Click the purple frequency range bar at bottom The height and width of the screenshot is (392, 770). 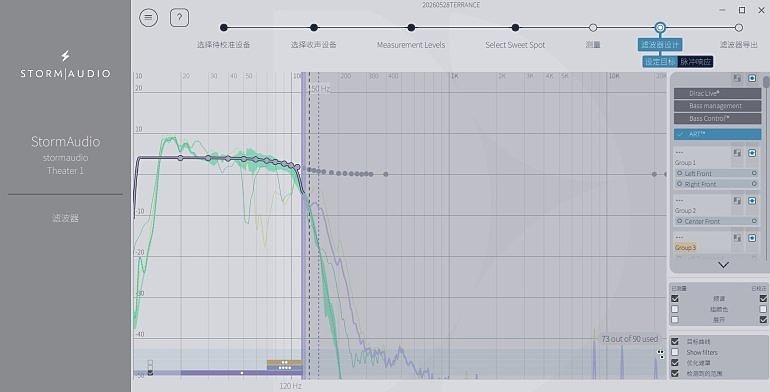point(241,373)
